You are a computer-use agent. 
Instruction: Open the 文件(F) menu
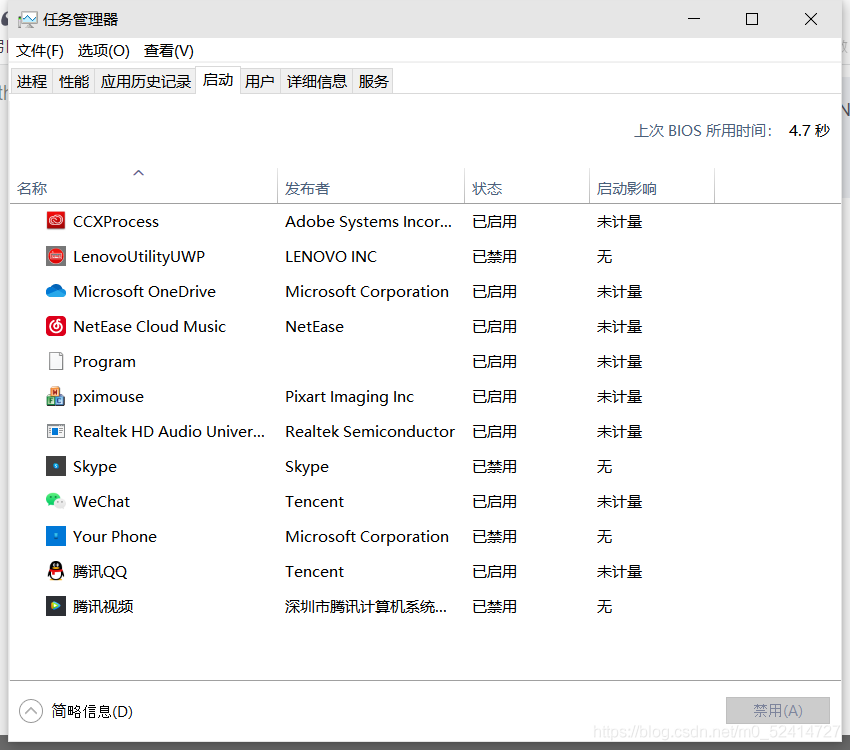pyautogui.click(x=40, y=51)
